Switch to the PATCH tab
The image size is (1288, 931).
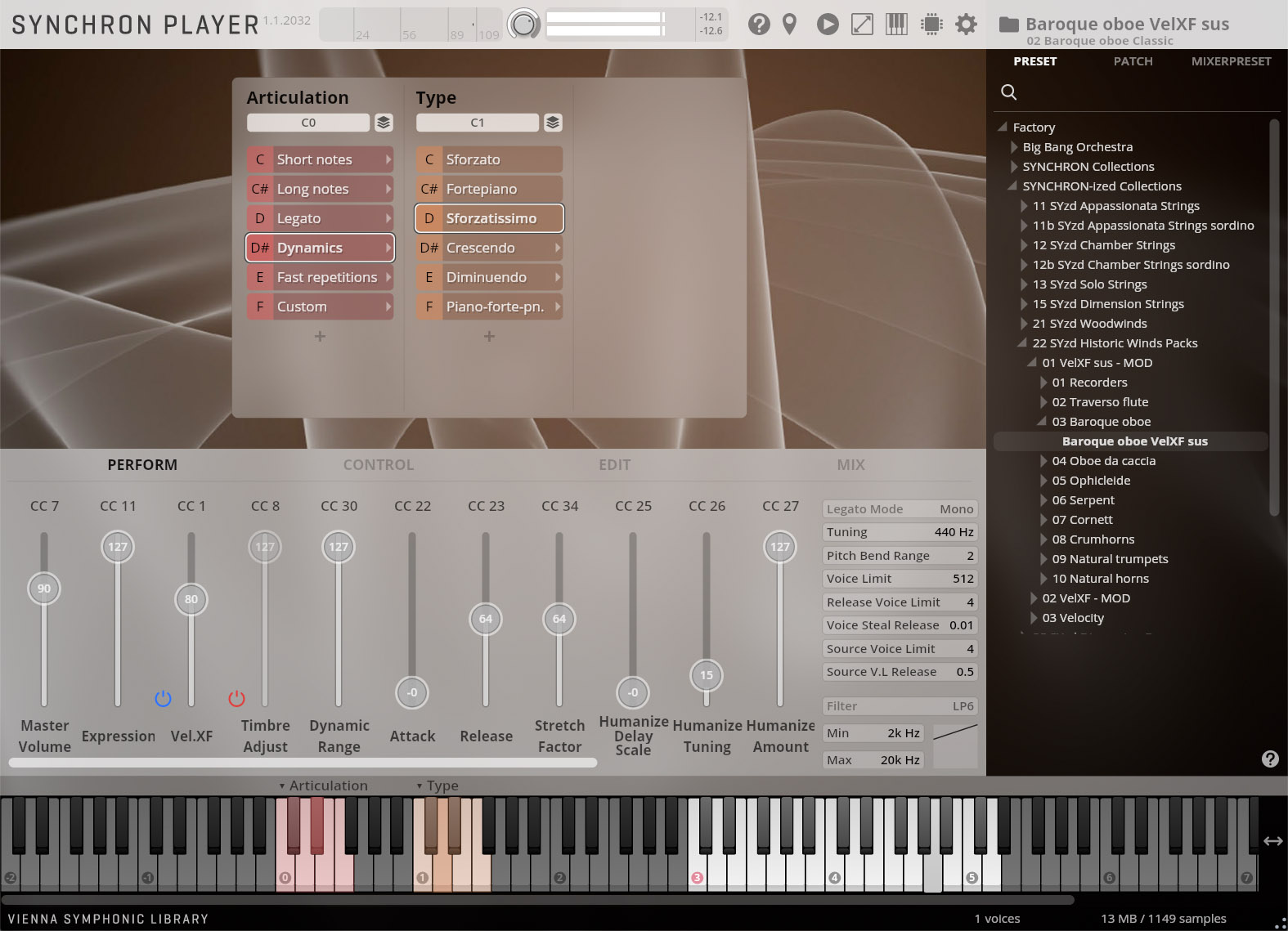1133,61
